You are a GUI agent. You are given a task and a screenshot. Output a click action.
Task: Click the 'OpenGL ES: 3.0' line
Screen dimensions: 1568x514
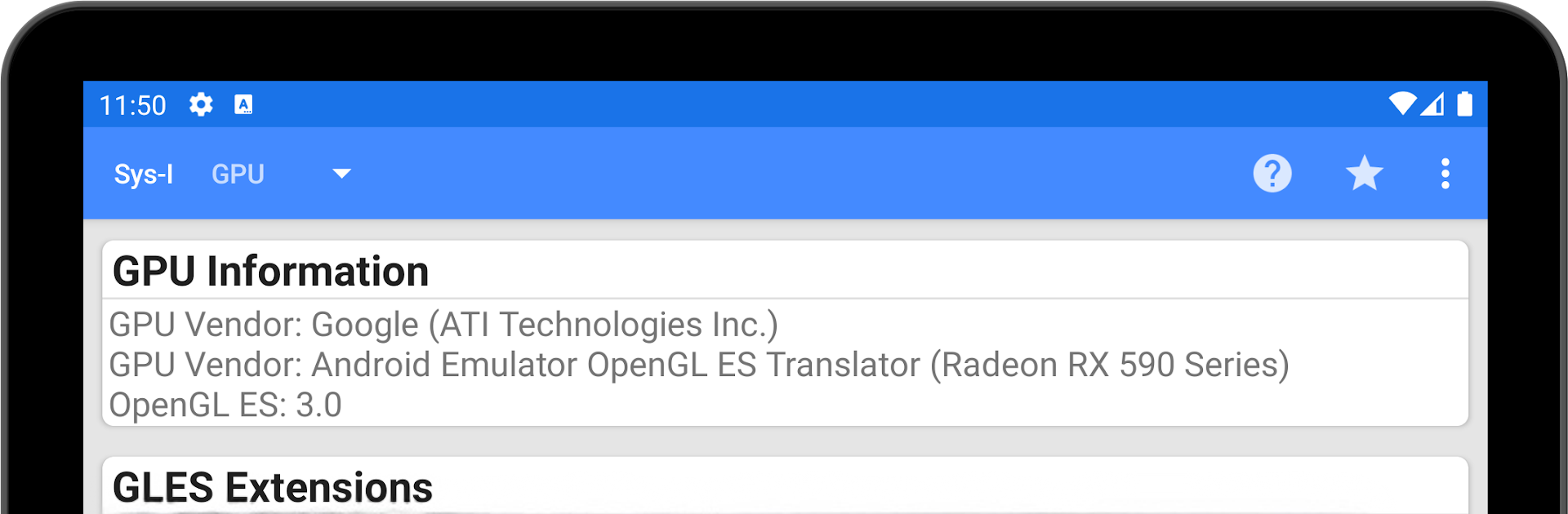[x=225, y=405]
